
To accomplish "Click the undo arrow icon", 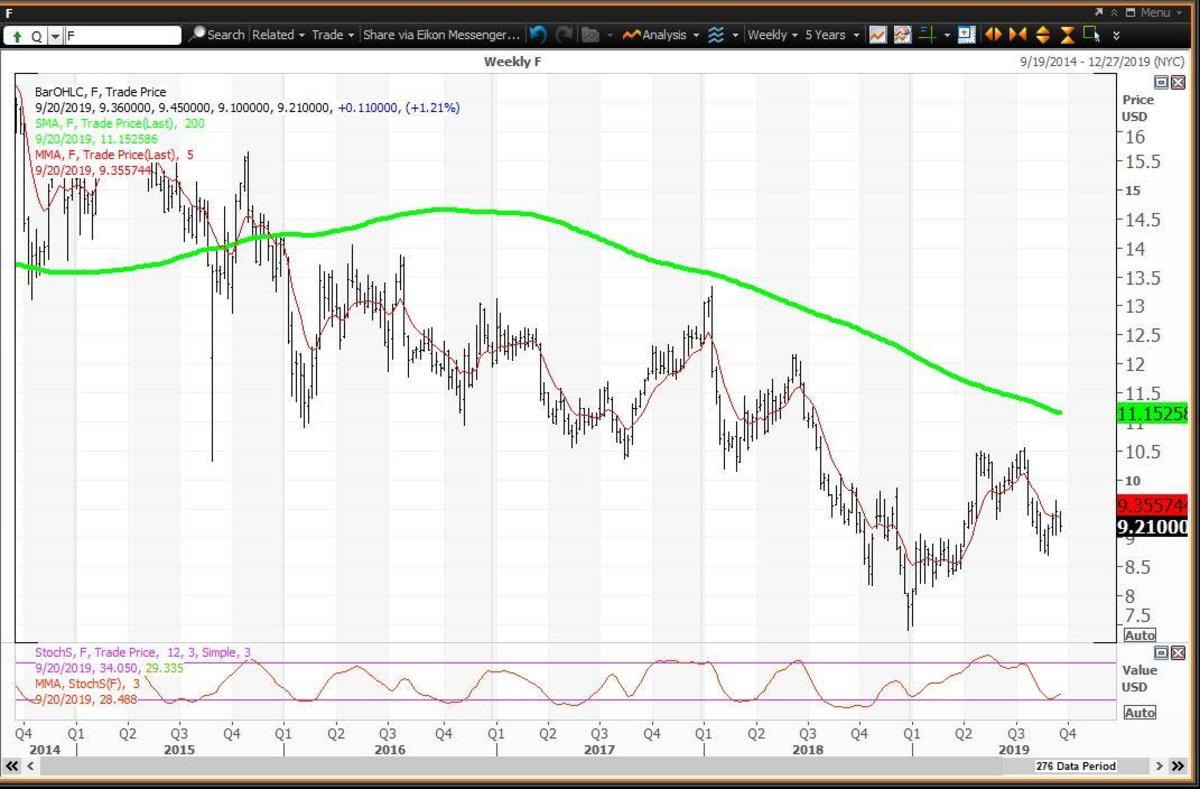I will 539,35.
